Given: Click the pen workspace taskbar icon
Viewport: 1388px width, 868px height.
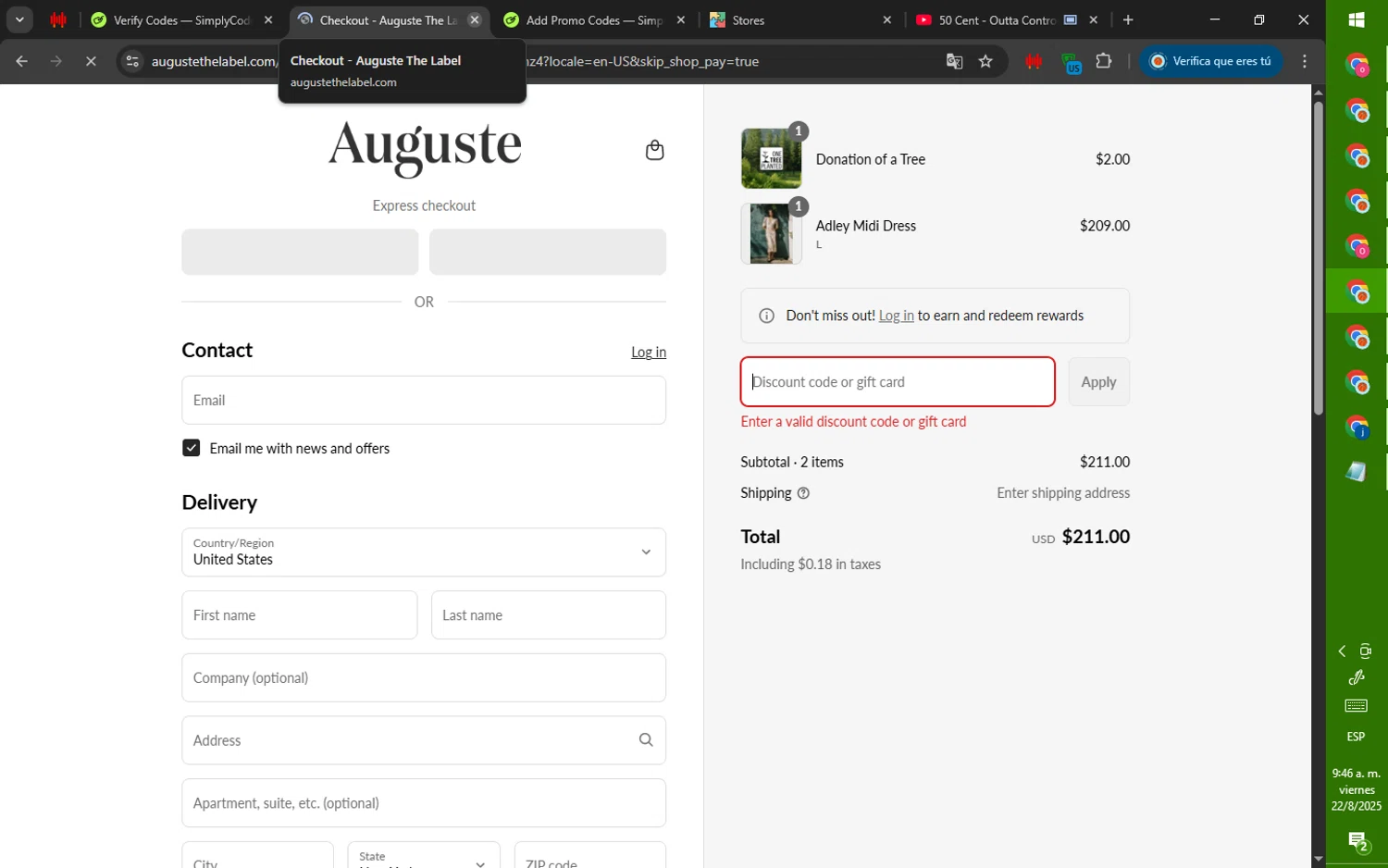Looking at the screenshot, I should point(1357,677).
